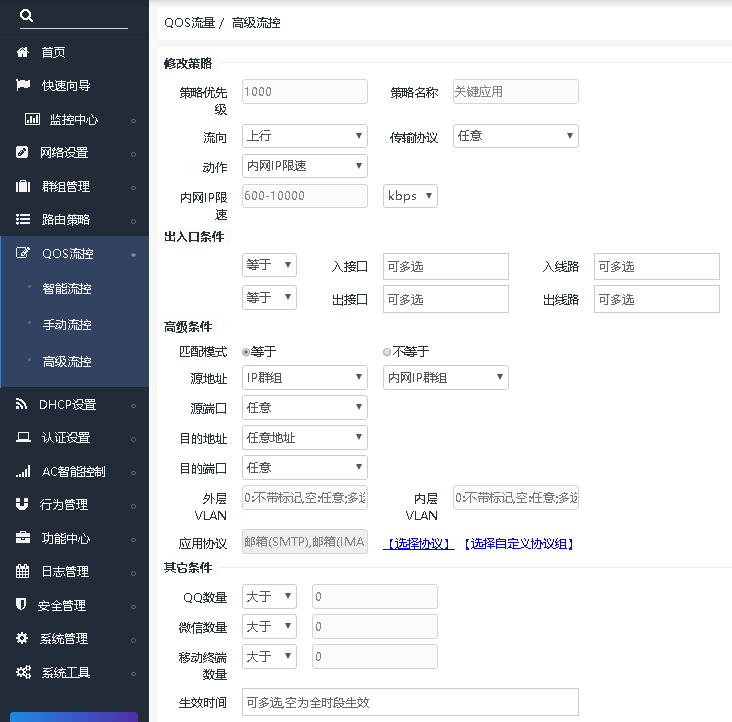This screenshot has height=722, width=732.
Task: Click the QOS流量 breadcrumb
Action: point(190,22)
